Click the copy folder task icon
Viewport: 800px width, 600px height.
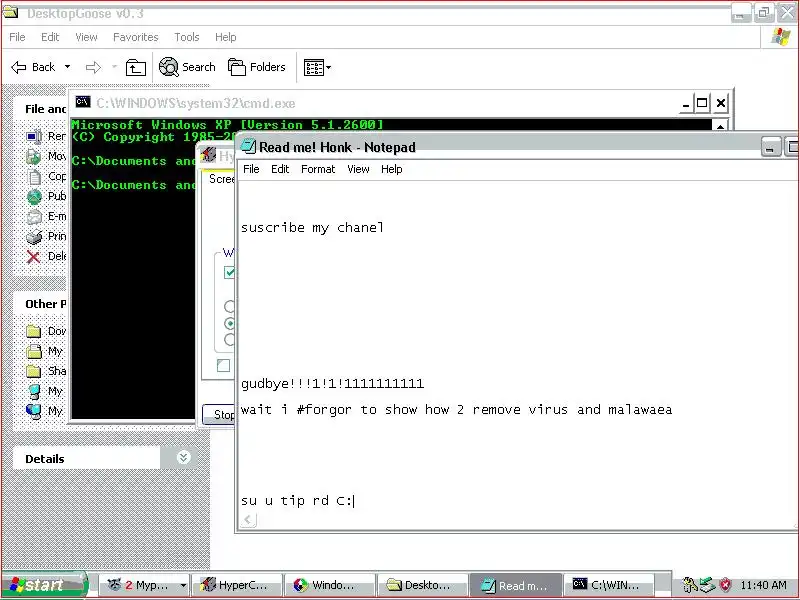coord(34,177)
